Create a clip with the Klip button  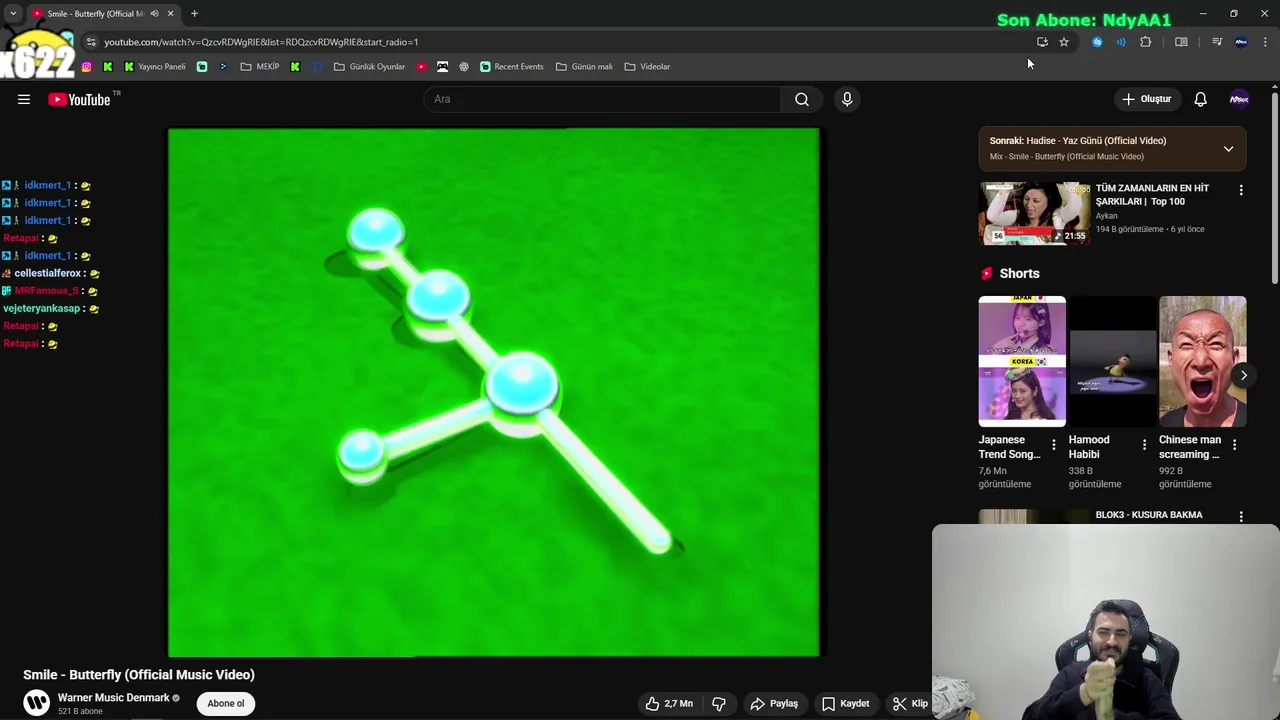pyautogui.click(x=911, y=703)
